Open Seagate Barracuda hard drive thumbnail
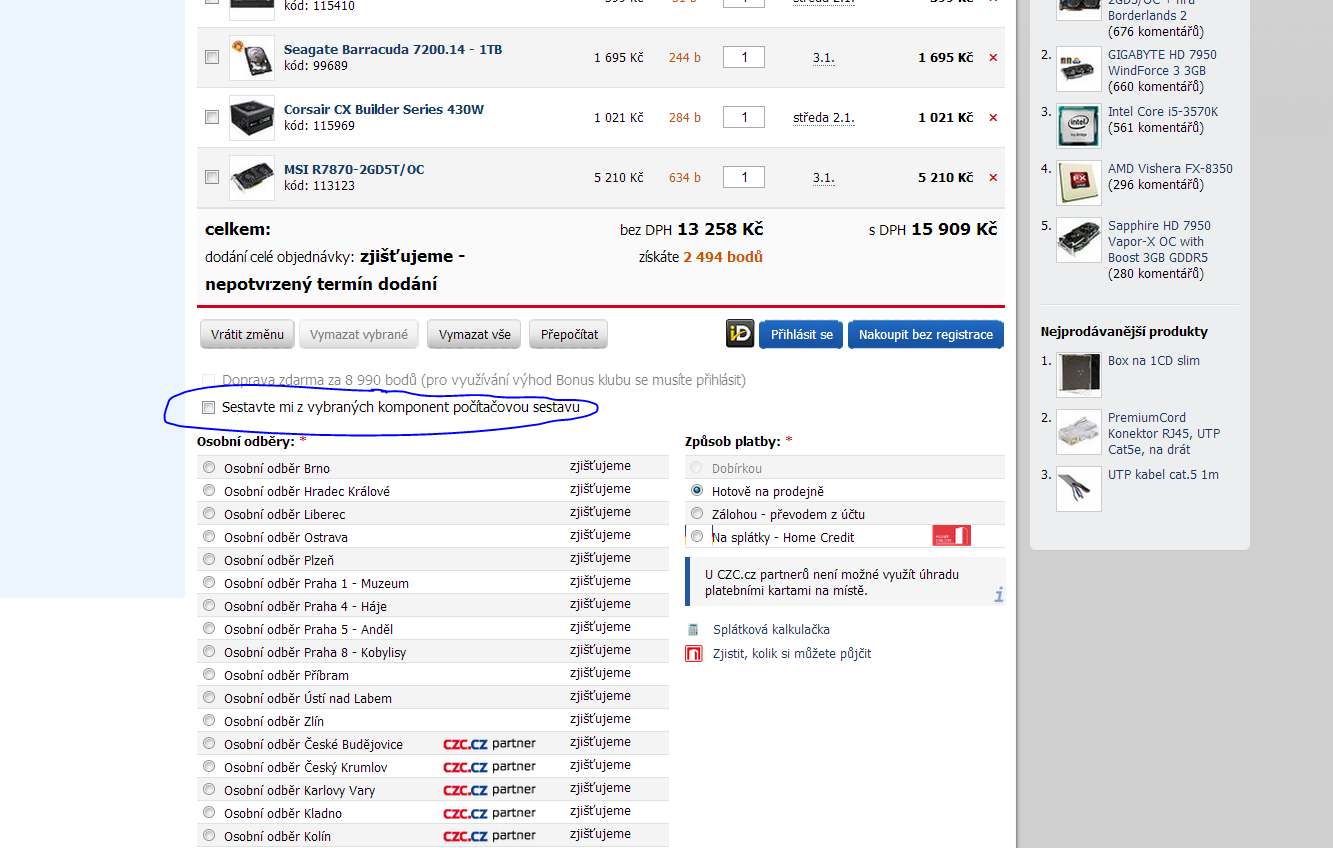This screenshot has width=1333, height=848. pyautogui.click(x=251, y=58)
